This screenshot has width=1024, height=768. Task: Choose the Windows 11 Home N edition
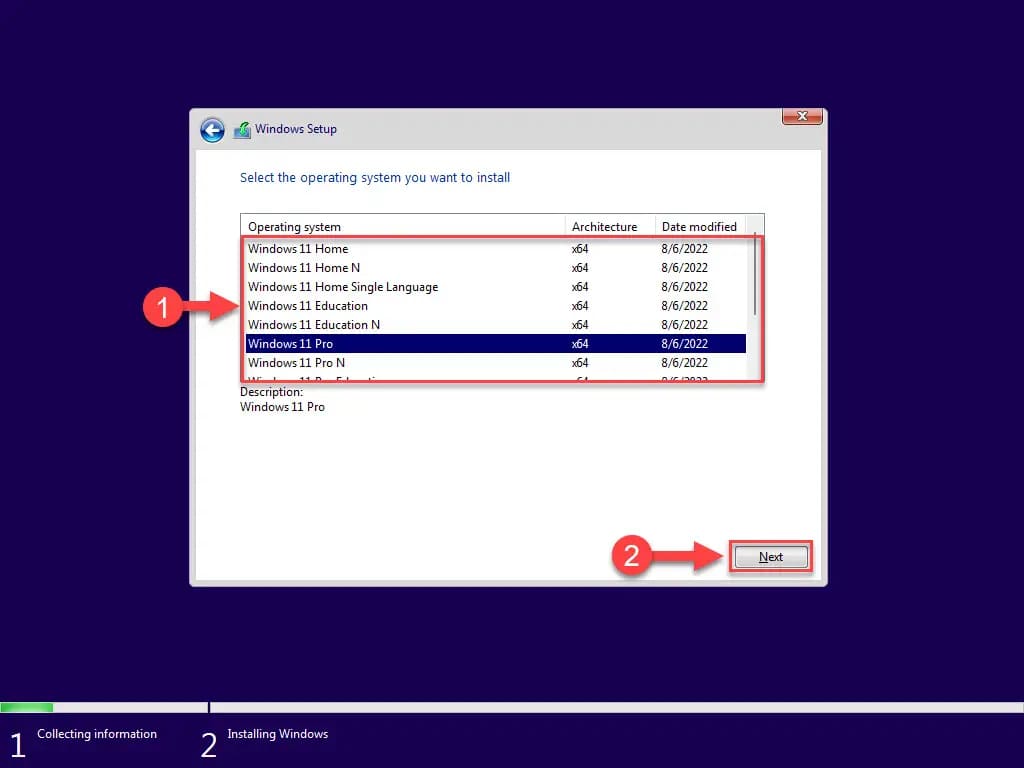tap(304, 268)
